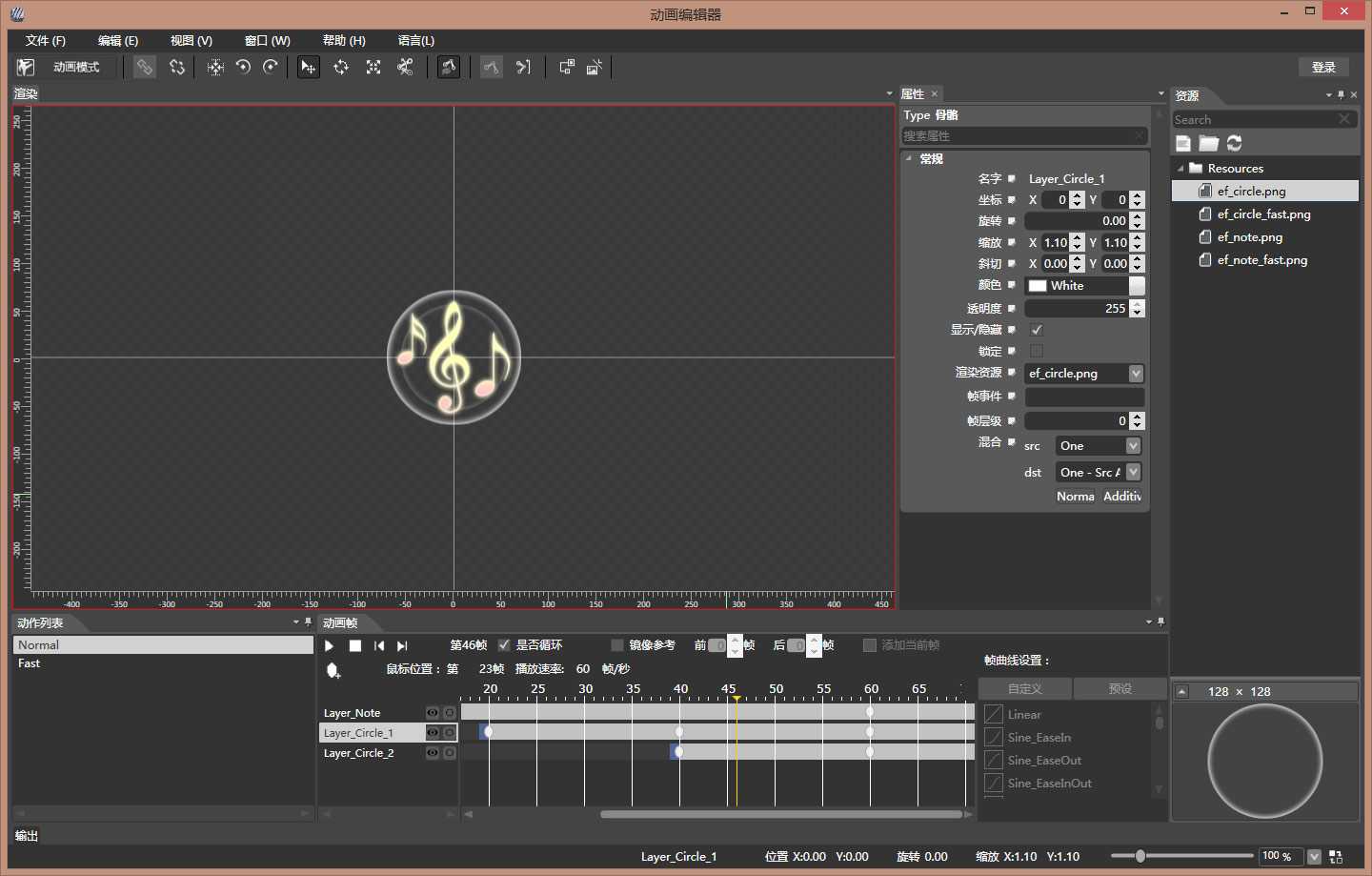
Task: Click the timeline horizontal scrollbar
Action: pos(781,814)
